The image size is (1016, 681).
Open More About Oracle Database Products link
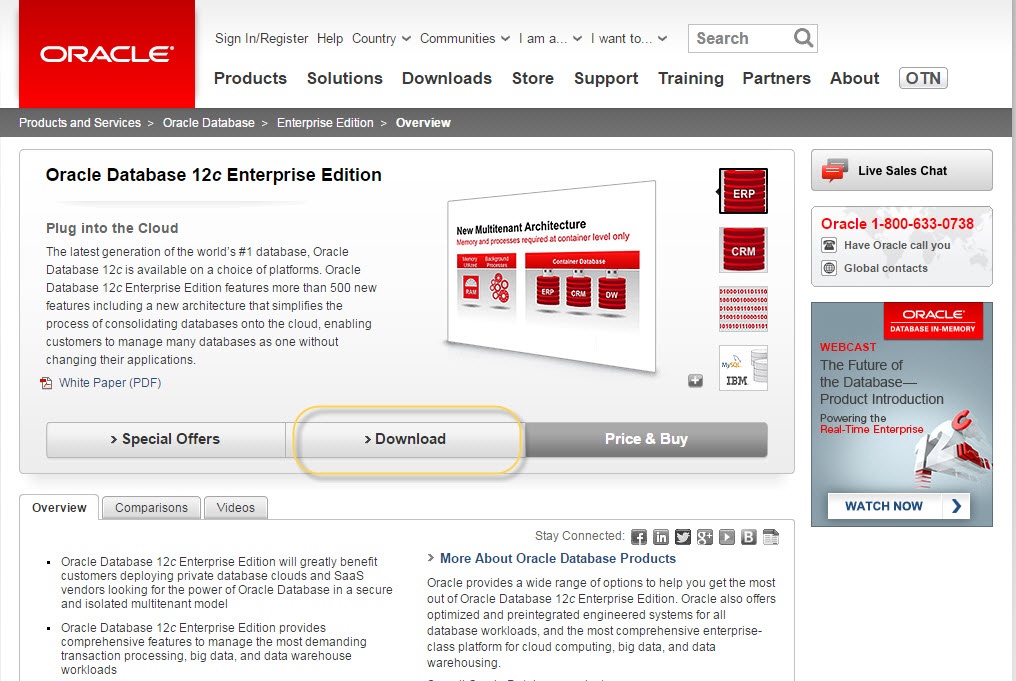pos(558,559)
